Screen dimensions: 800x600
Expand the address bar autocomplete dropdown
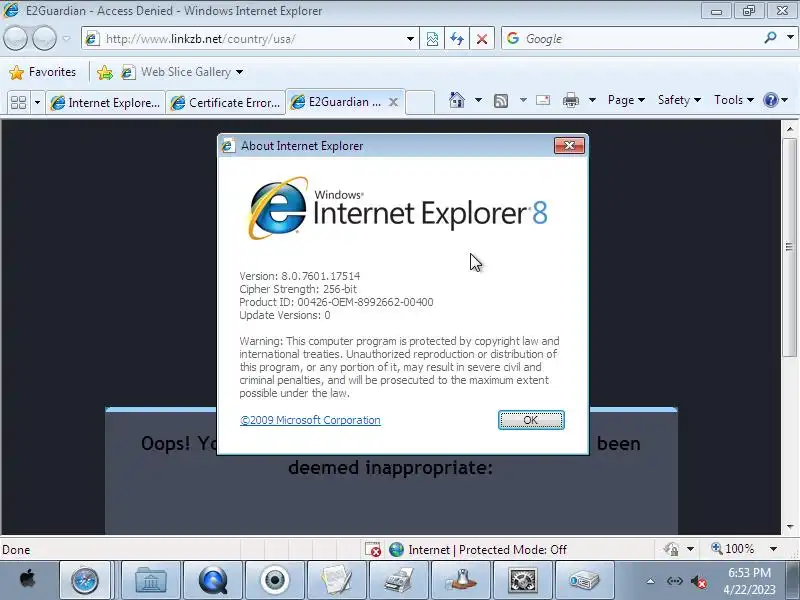(x=410, y=39)
